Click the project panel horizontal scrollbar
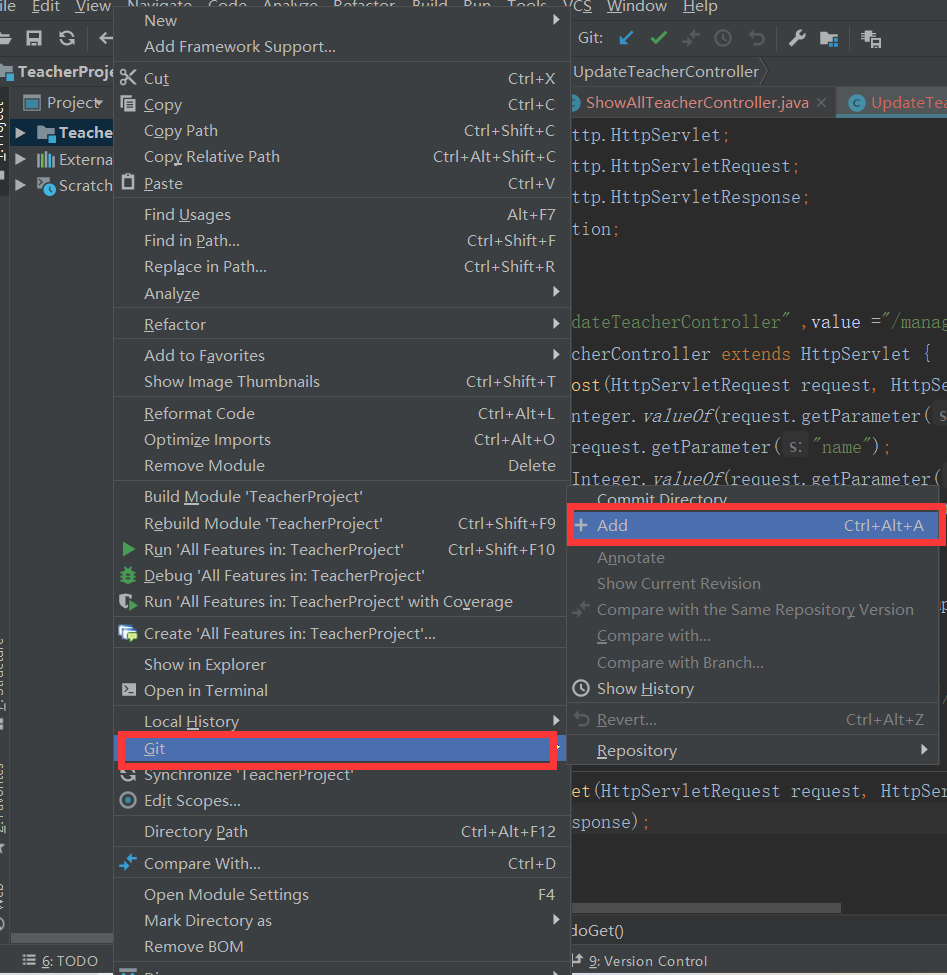 (x=62, y=937)
